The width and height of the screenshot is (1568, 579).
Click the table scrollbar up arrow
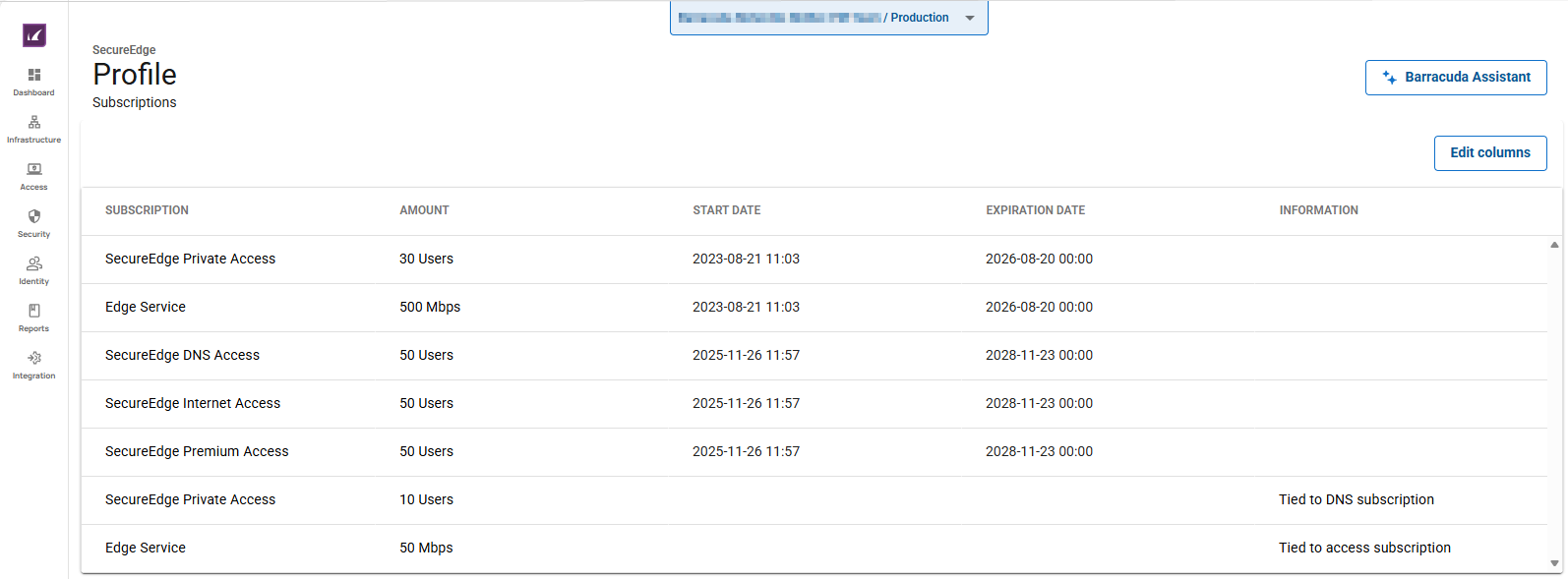pos(1554,245)
